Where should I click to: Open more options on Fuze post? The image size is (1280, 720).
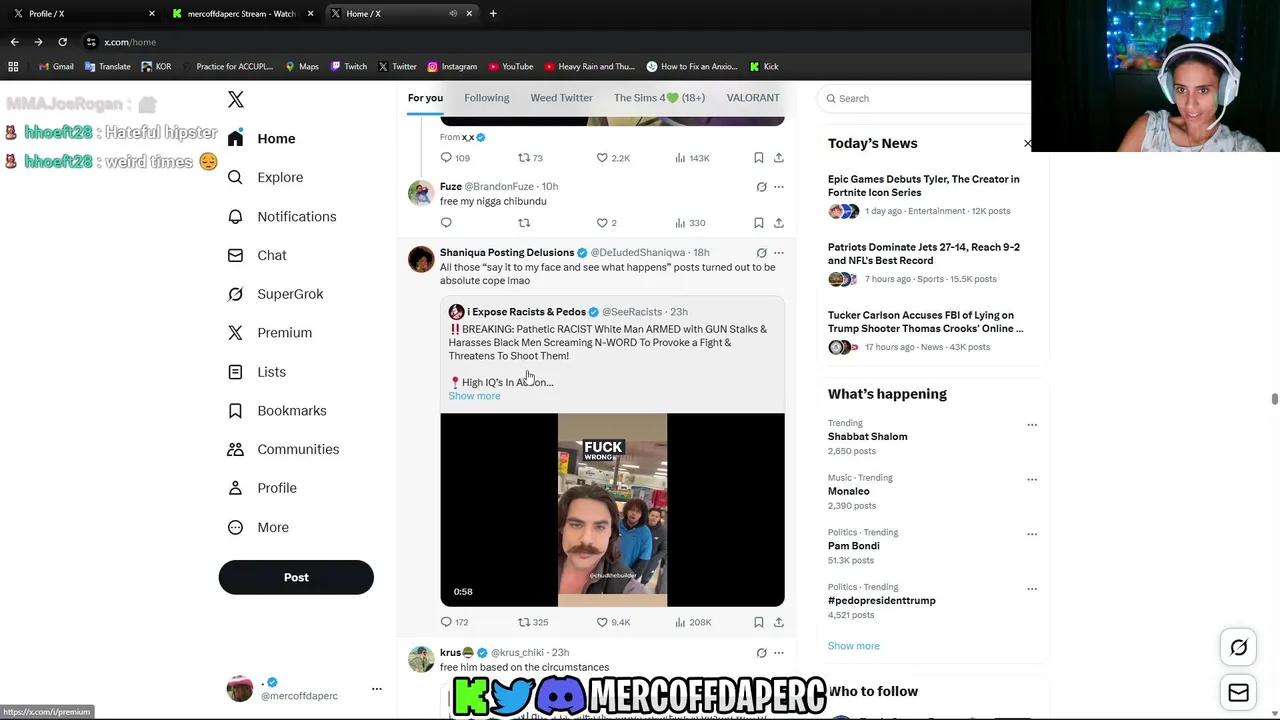(779, 187)
